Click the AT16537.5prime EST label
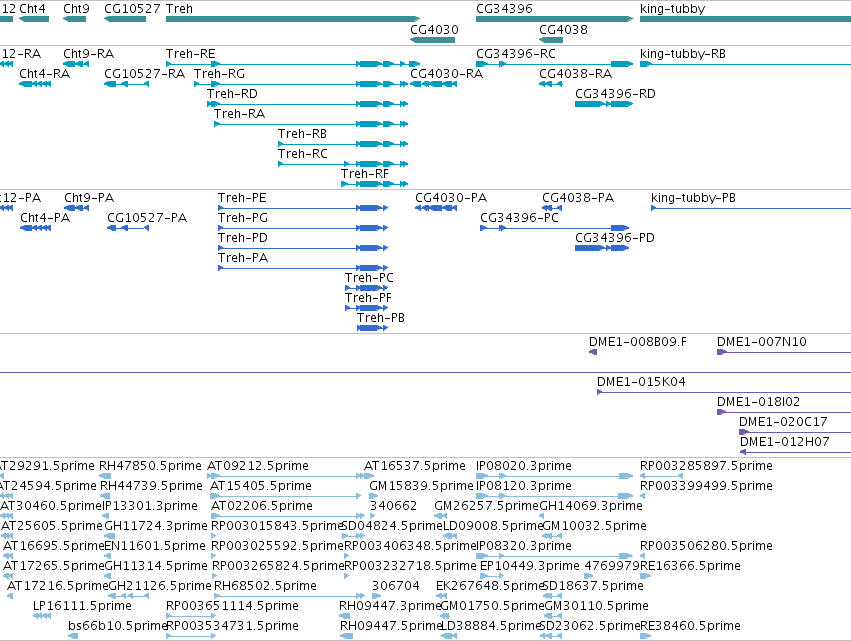This screenshot has height=641, width=851. coord(415,466)
